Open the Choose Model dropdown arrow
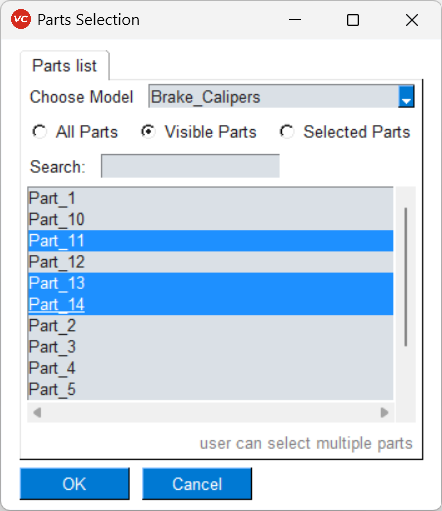Image resolution: width=442 pixels, height=511 pixels. (406, 97)
